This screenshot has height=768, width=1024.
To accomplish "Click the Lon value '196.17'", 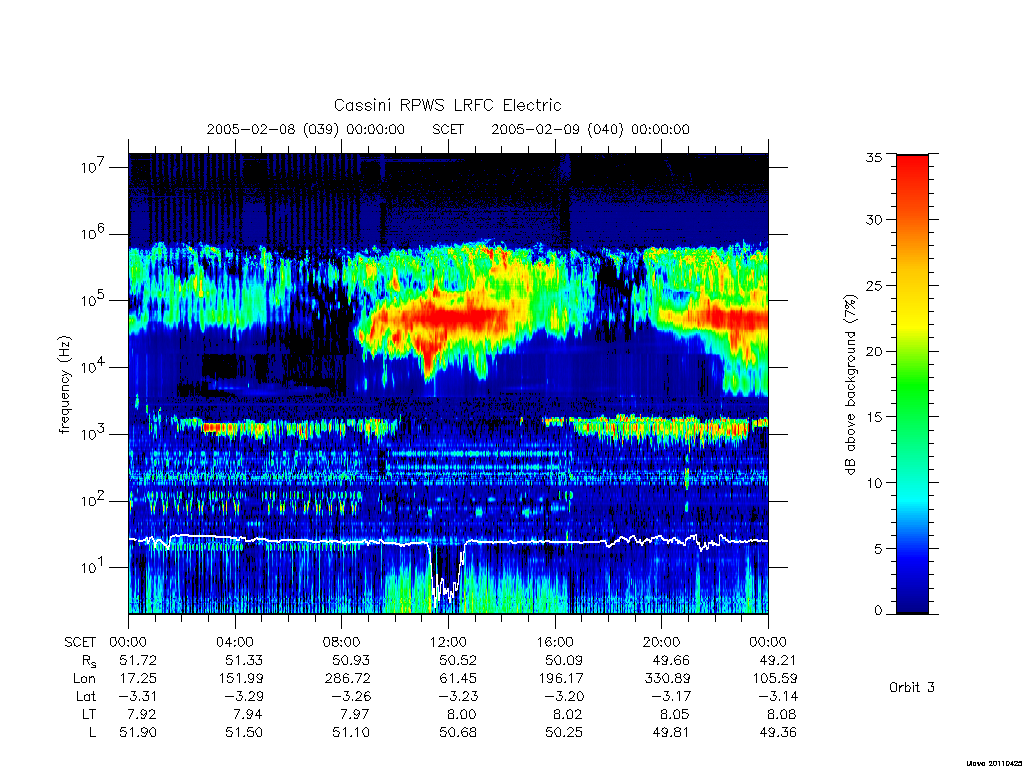I will pyautogui.click(x=561, y=679).
